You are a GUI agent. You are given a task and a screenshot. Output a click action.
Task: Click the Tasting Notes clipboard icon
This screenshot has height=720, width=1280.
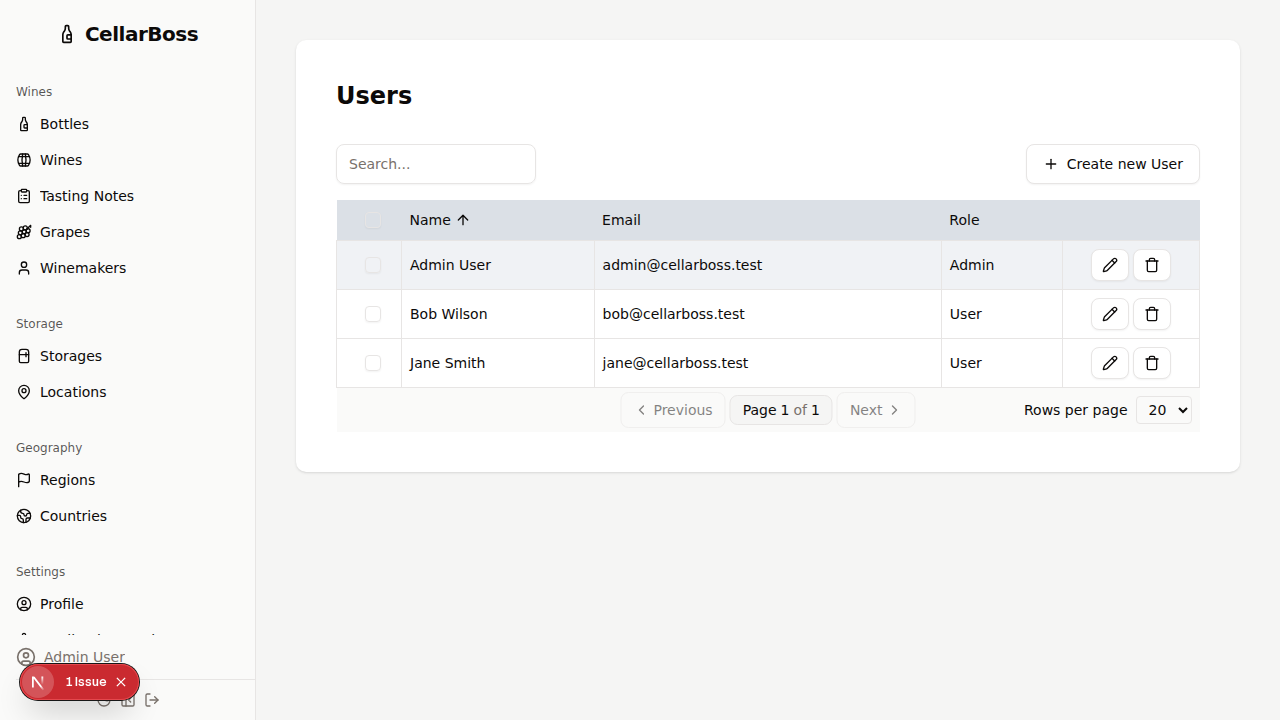click(x=24, y=196)
